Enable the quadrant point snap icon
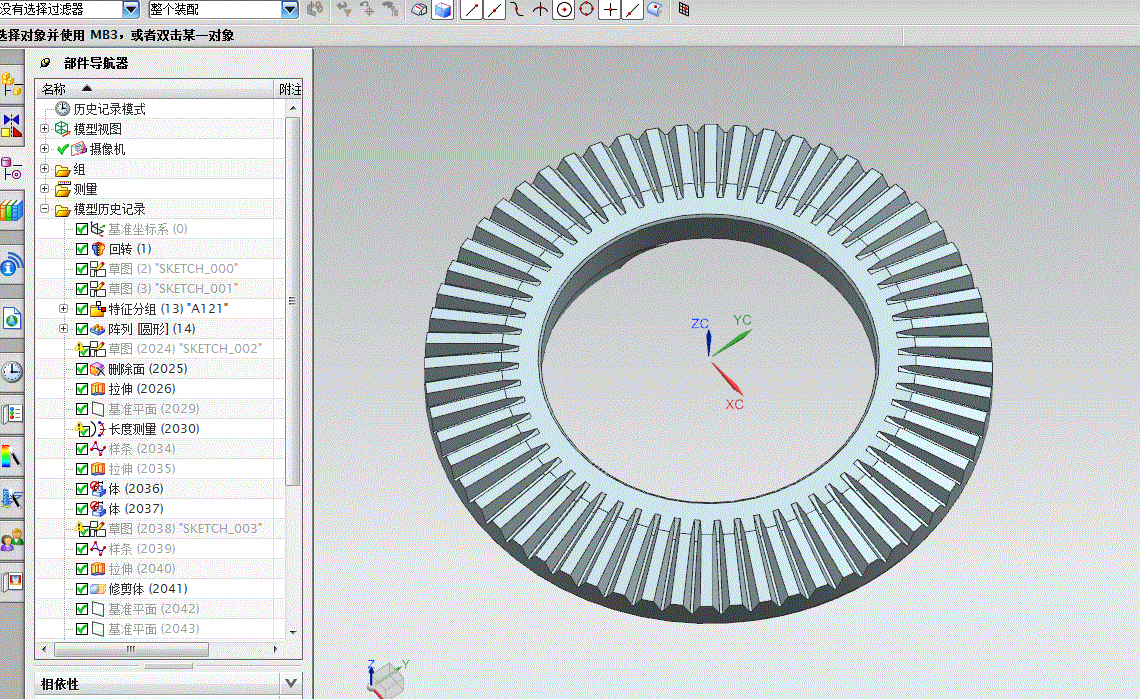Screen dimensions: 1140x699 (587, 10)
